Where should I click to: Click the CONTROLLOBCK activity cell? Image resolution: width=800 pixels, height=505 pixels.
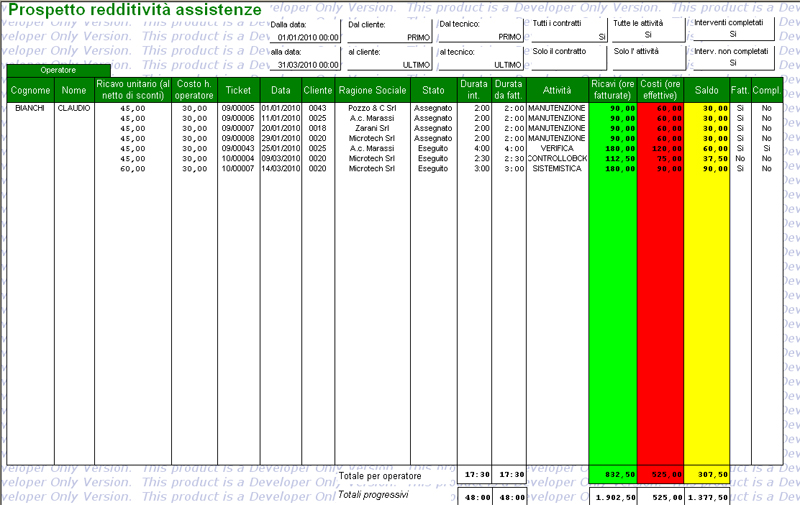pyautogui.click(x=557, y=159)
